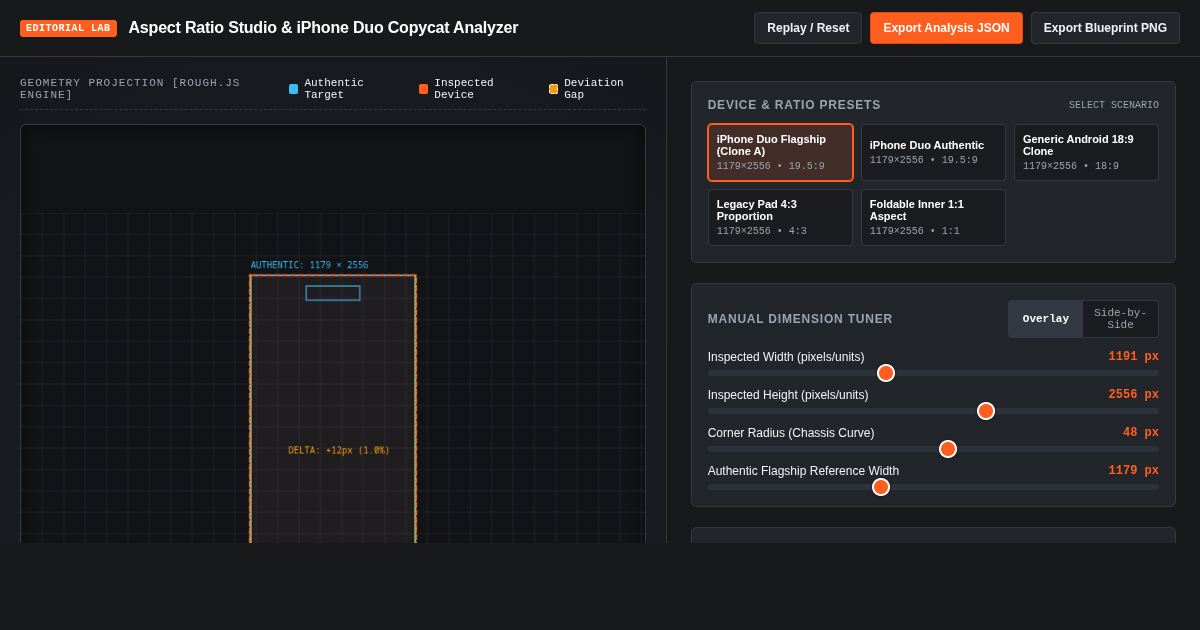
Task: Click the GEOMETRY PROJECTION panel heading
Action: [130, 89]
